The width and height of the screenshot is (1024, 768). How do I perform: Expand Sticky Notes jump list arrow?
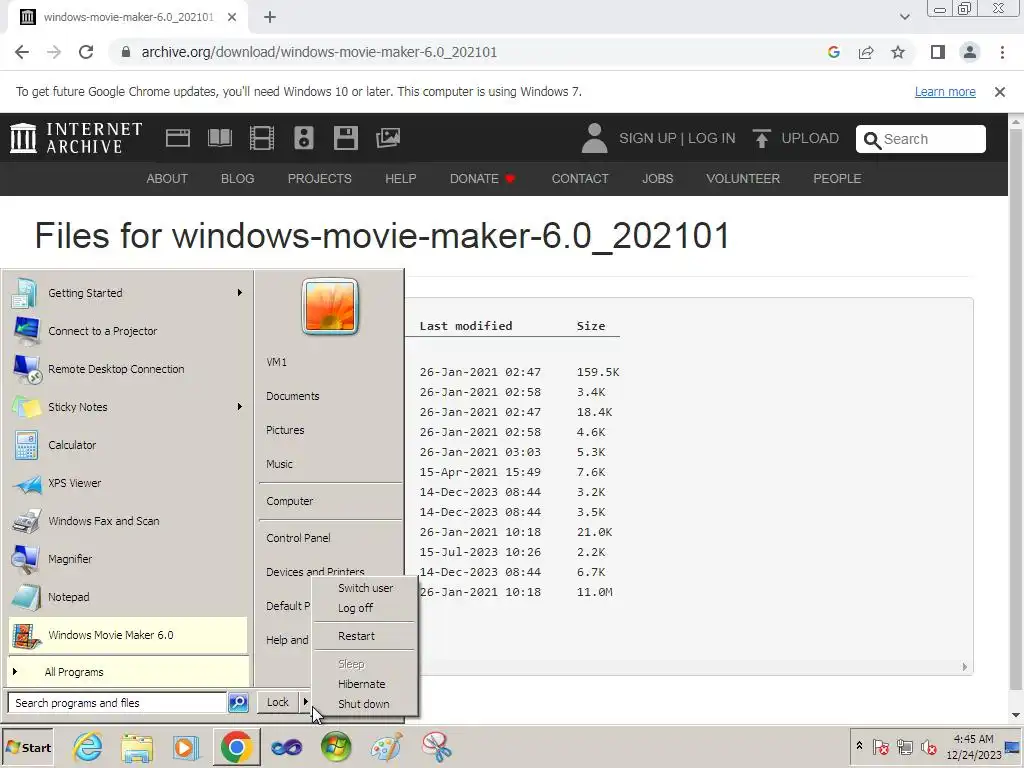[x=240, y=406]
